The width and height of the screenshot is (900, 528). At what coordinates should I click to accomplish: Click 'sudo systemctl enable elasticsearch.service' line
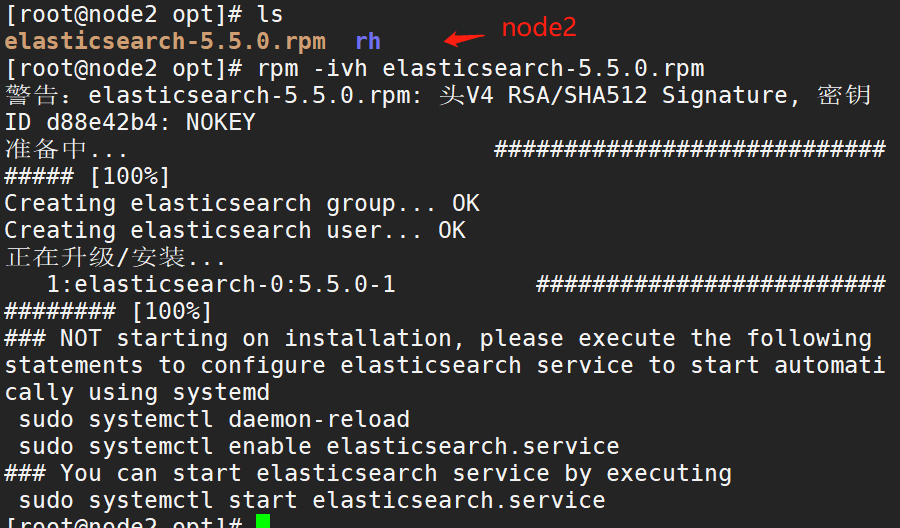click(319, 447)
